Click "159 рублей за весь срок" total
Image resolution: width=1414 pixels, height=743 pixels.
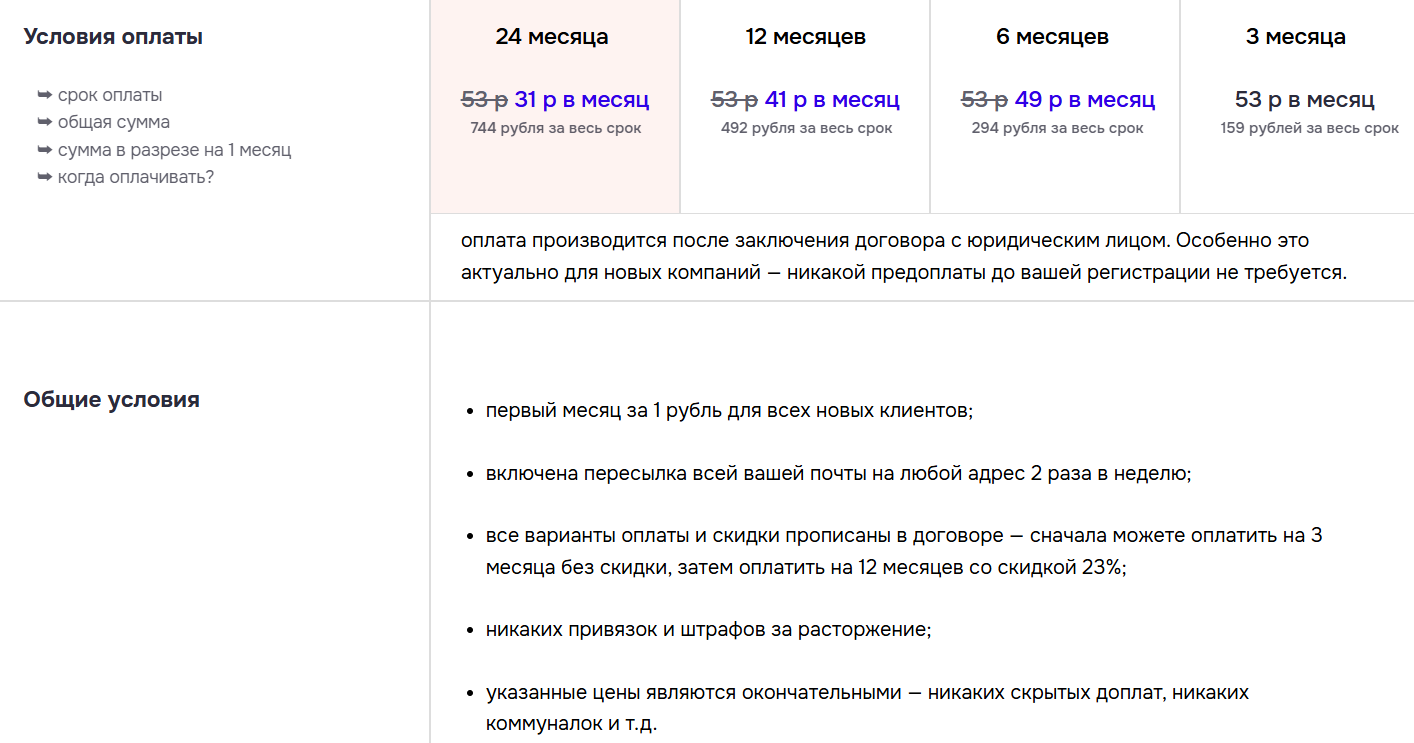(1309, 128)
